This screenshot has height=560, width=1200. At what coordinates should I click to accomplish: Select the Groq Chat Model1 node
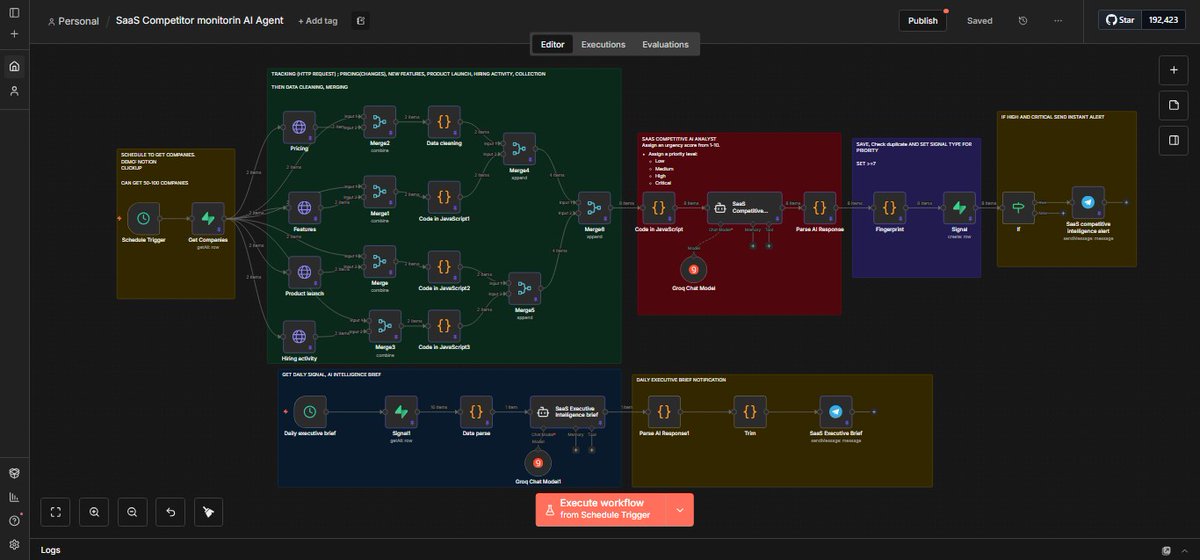537,462
